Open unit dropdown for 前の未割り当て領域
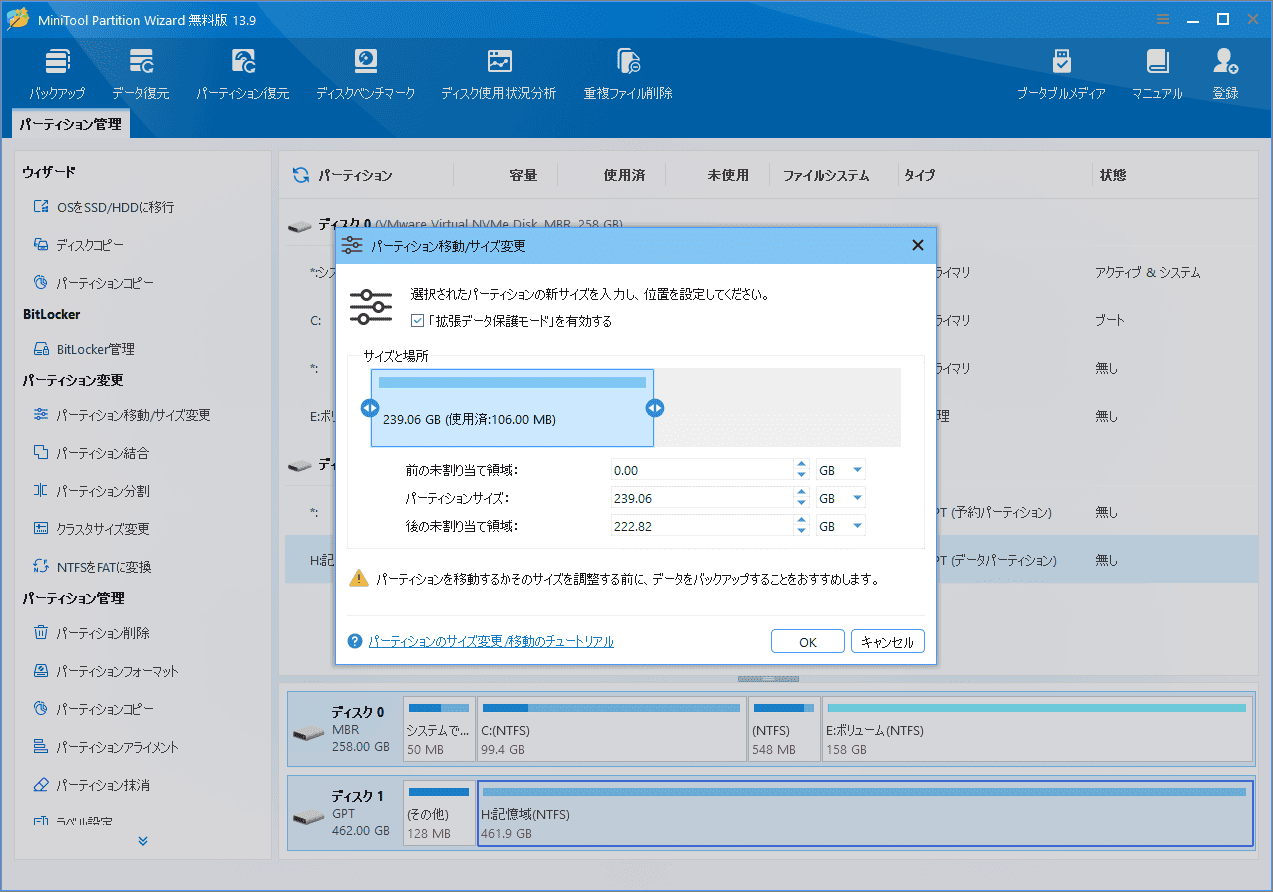The width and height of the screenshot is (1273, 892). point(858,470)
